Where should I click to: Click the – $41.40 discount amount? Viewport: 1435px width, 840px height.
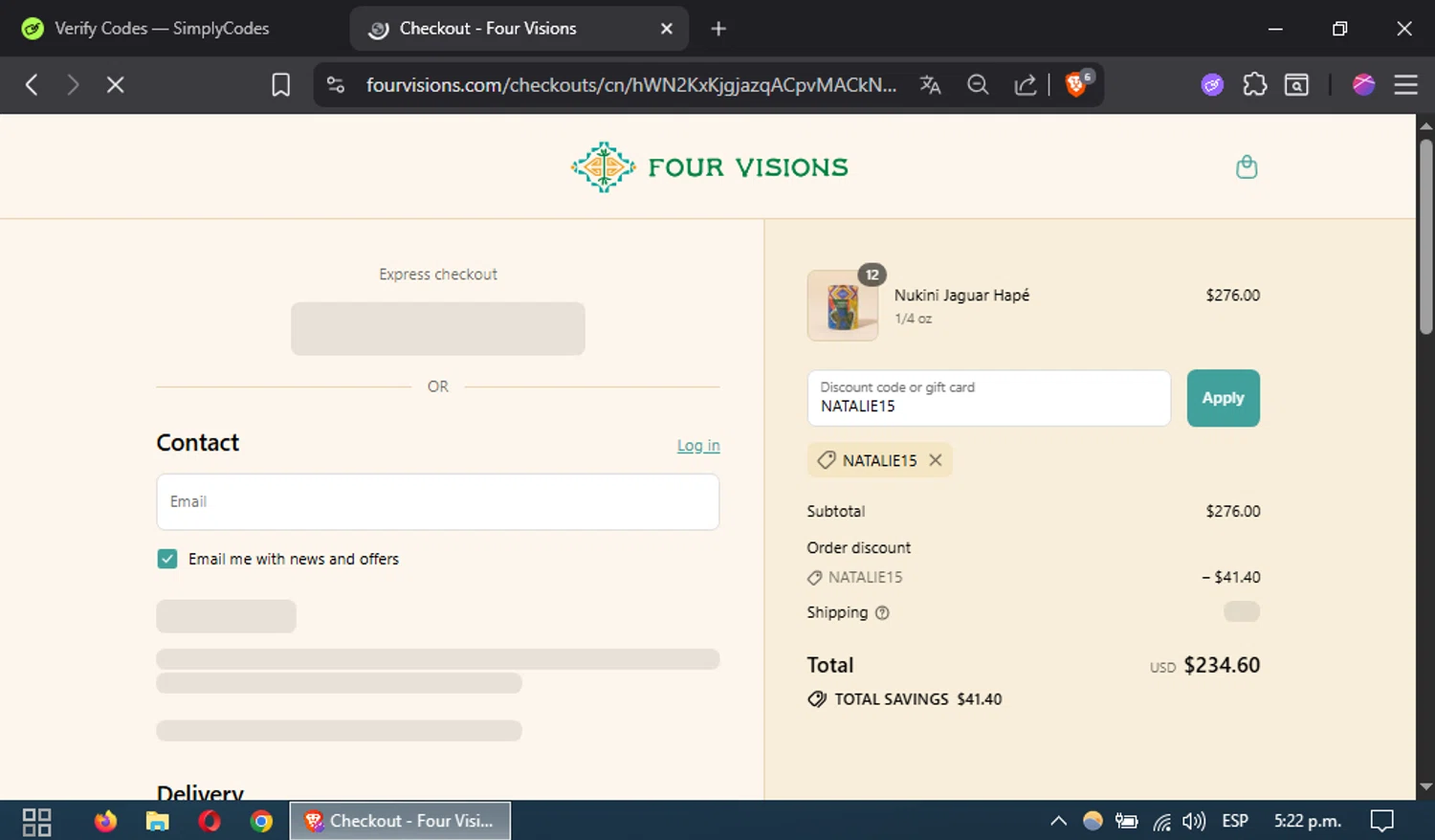tap(1231, 577)
